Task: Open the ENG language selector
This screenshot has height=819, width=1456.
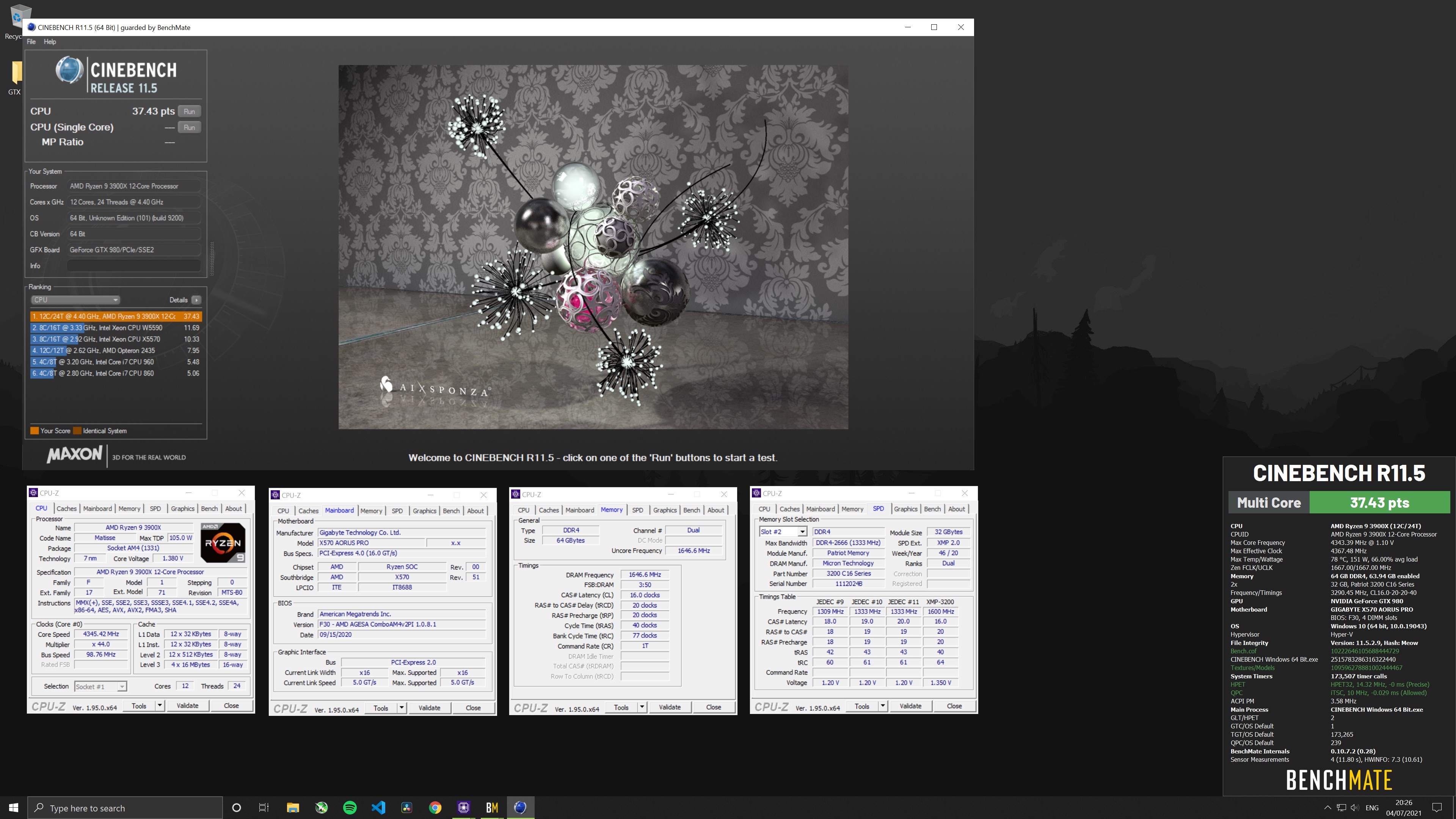Action: pos(1372,808)
